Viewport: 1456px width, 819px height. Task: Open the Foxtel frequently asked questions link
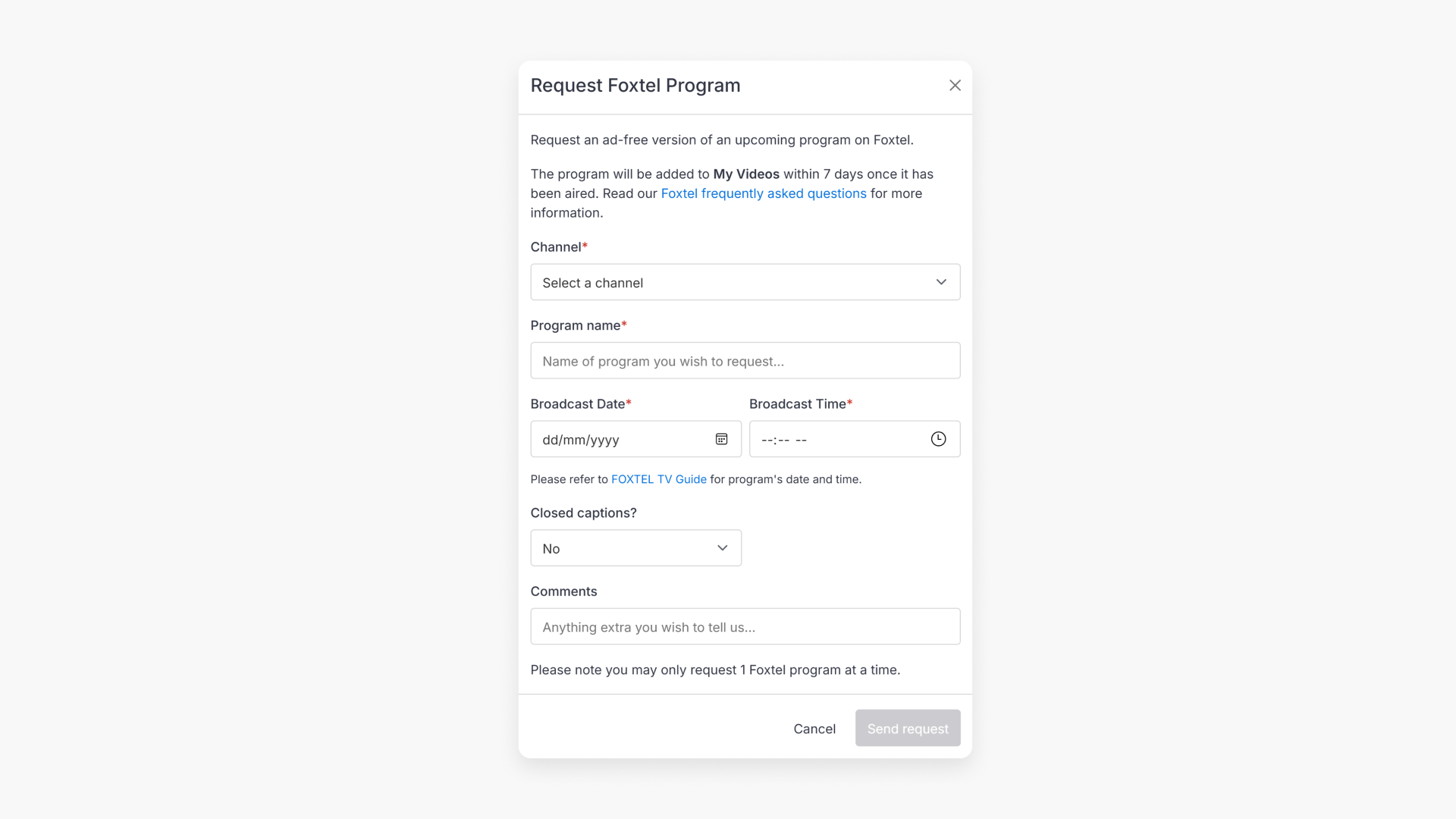(x=763, y=193)
